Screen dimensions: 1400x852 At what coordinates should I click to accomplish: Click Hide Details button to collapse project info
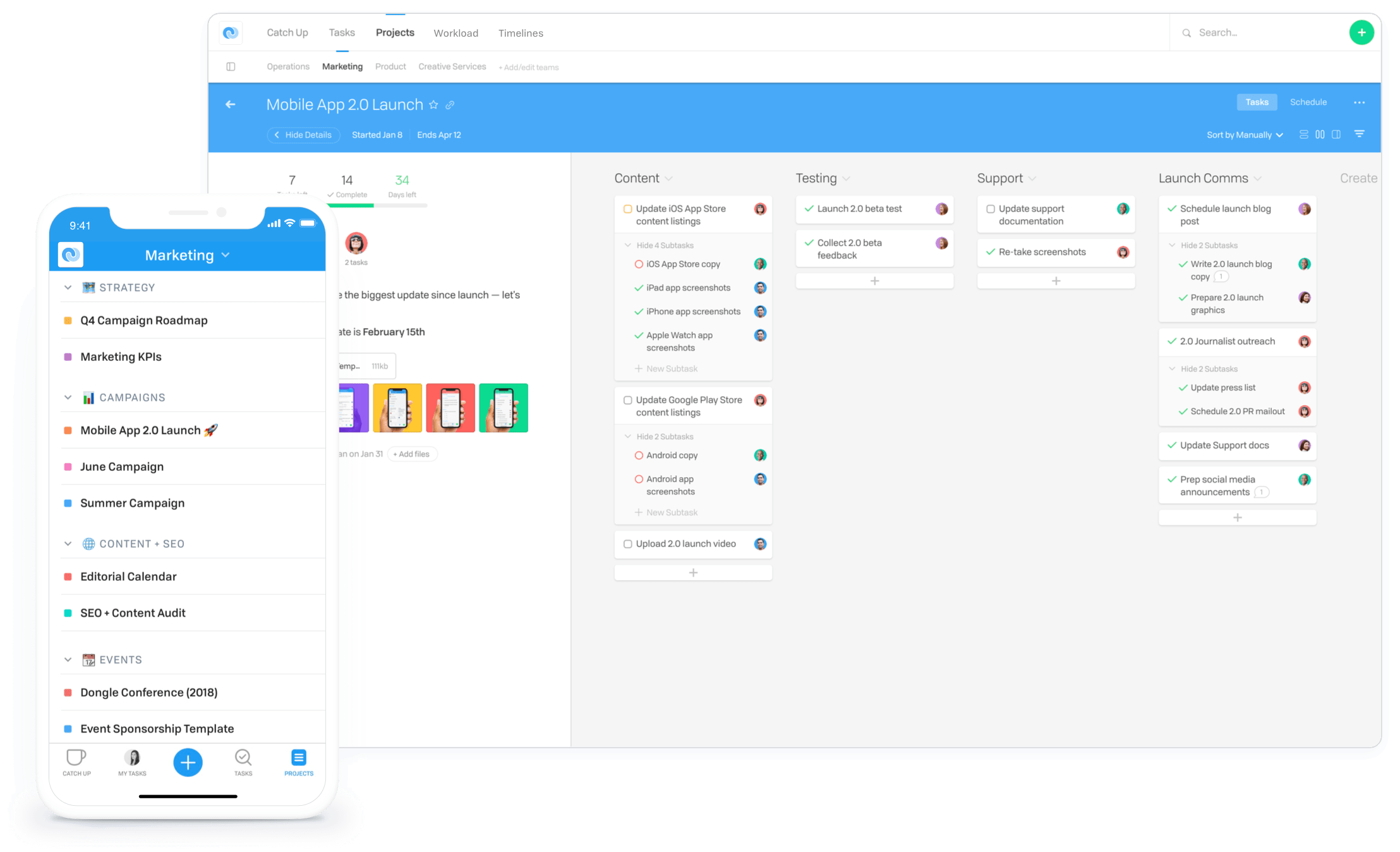click(x=302, y=135)
